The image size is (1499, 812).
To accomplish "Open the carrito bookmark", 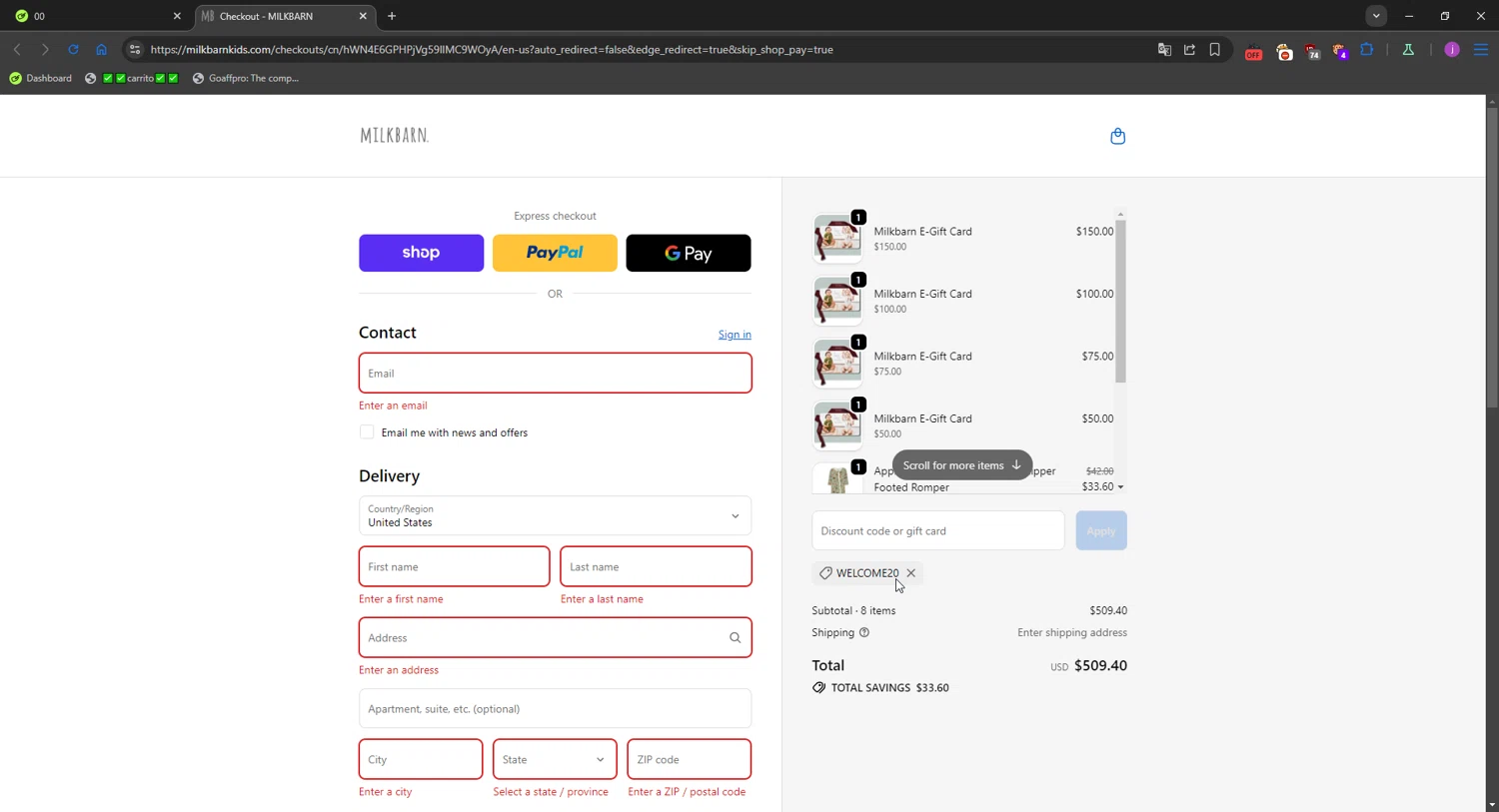I will point(131,78).
